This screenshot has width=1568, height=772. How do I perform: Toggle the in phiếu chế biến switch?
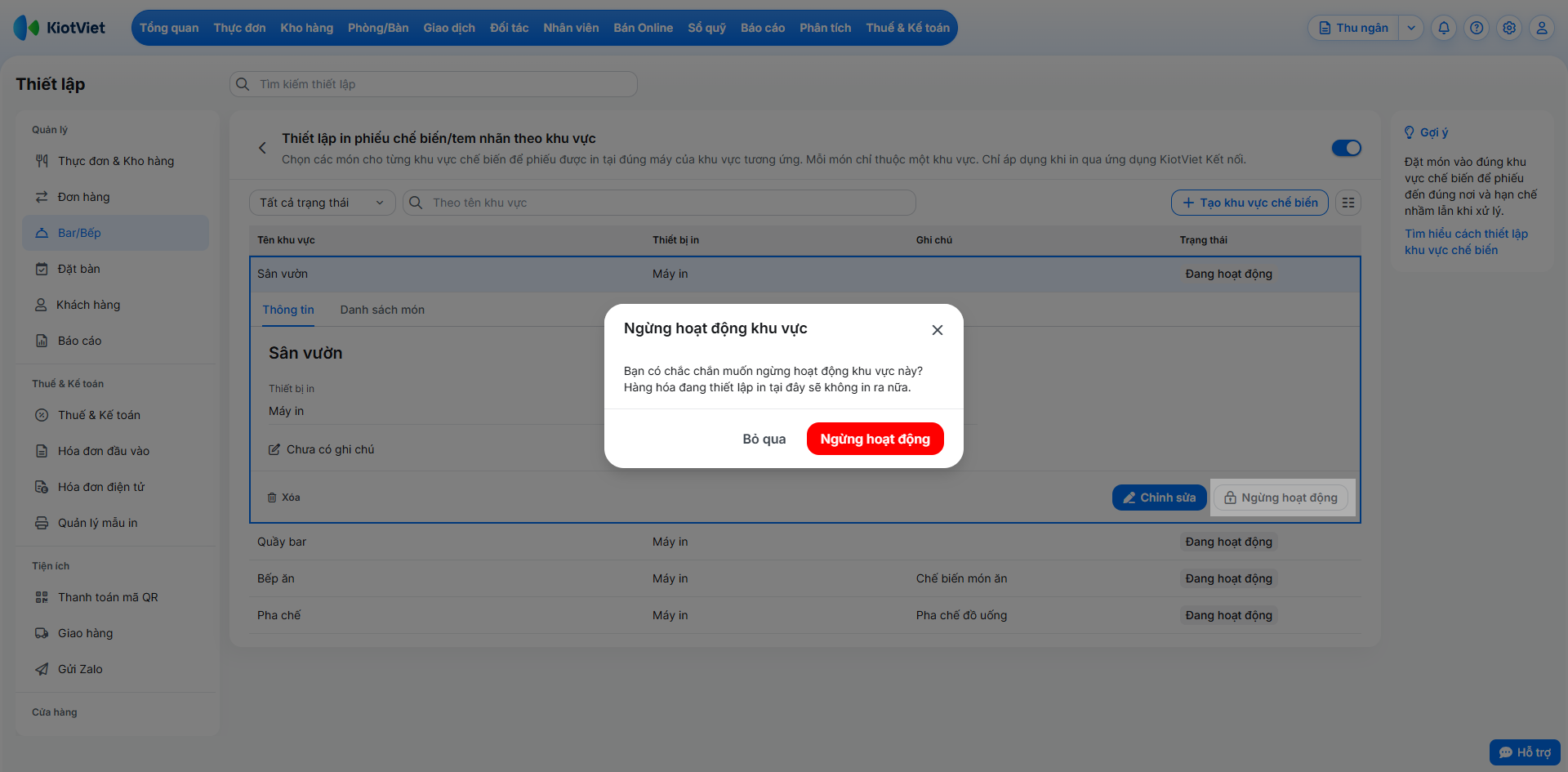click(x=1347, y=148)
